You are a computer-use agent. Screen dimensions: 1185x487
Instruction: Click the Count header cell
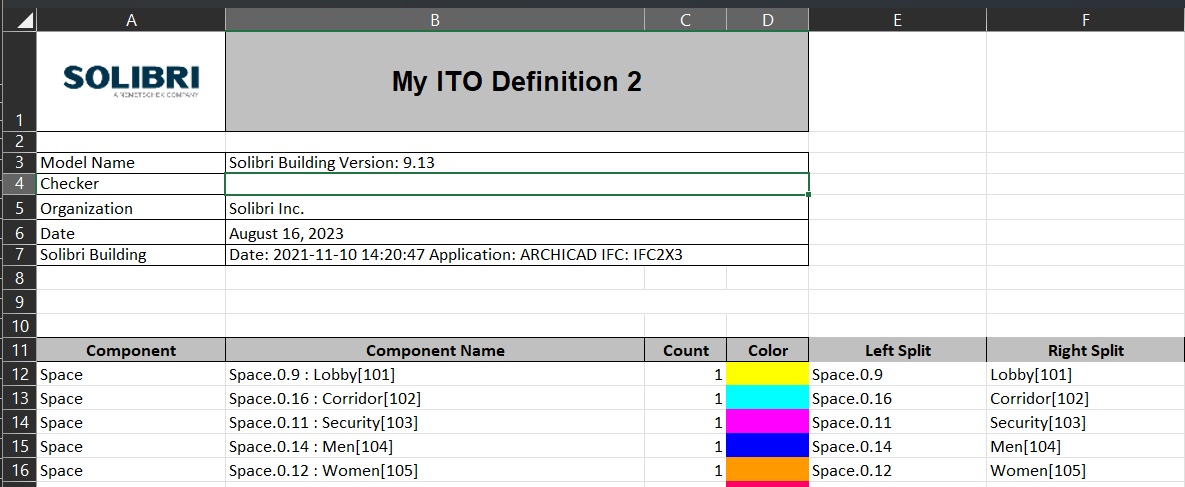(685, 350)
